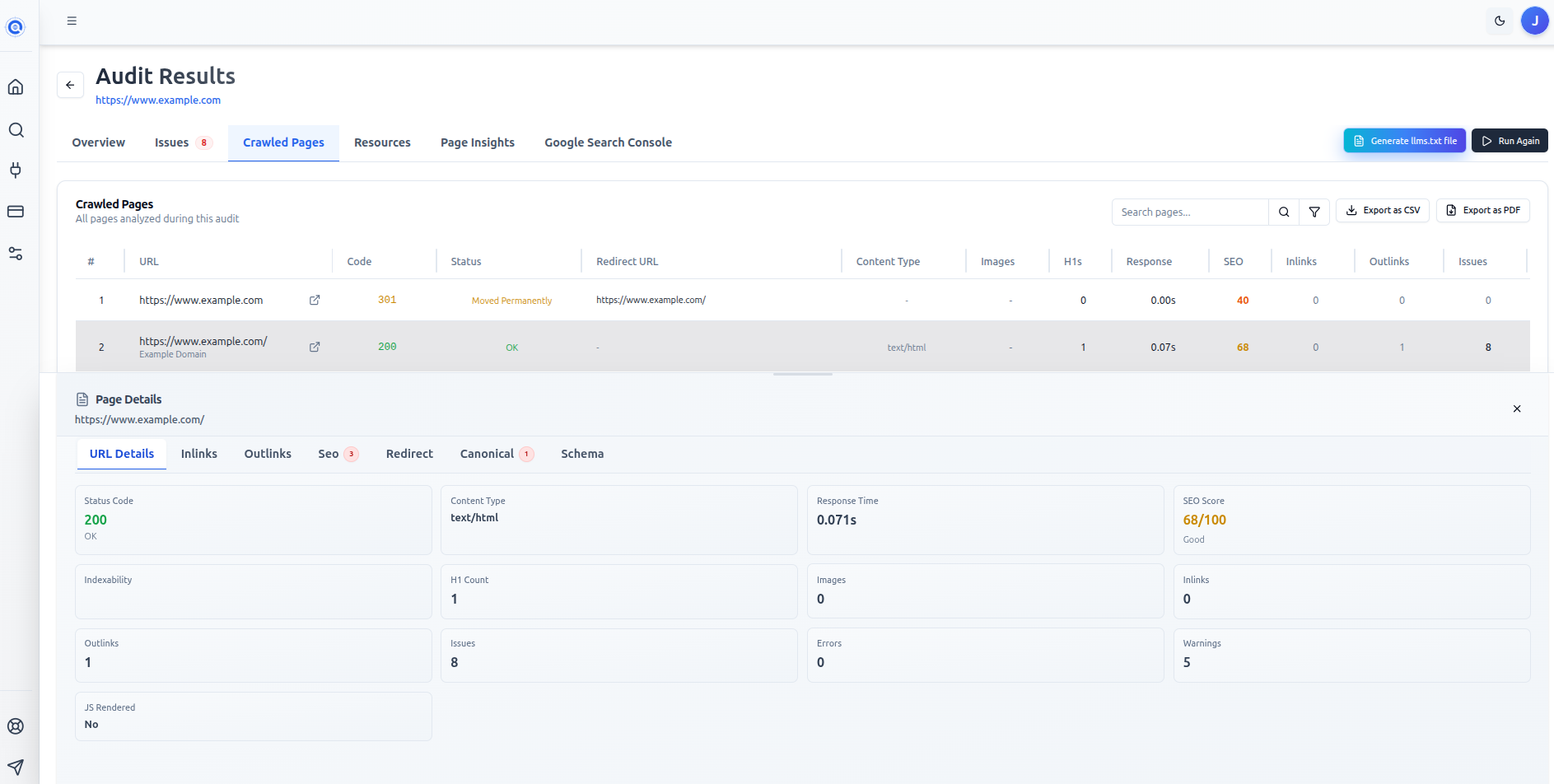The image size is (1554, 784).
Task: Open the plugins icon in the sidebar
Action: pos(16,170)
